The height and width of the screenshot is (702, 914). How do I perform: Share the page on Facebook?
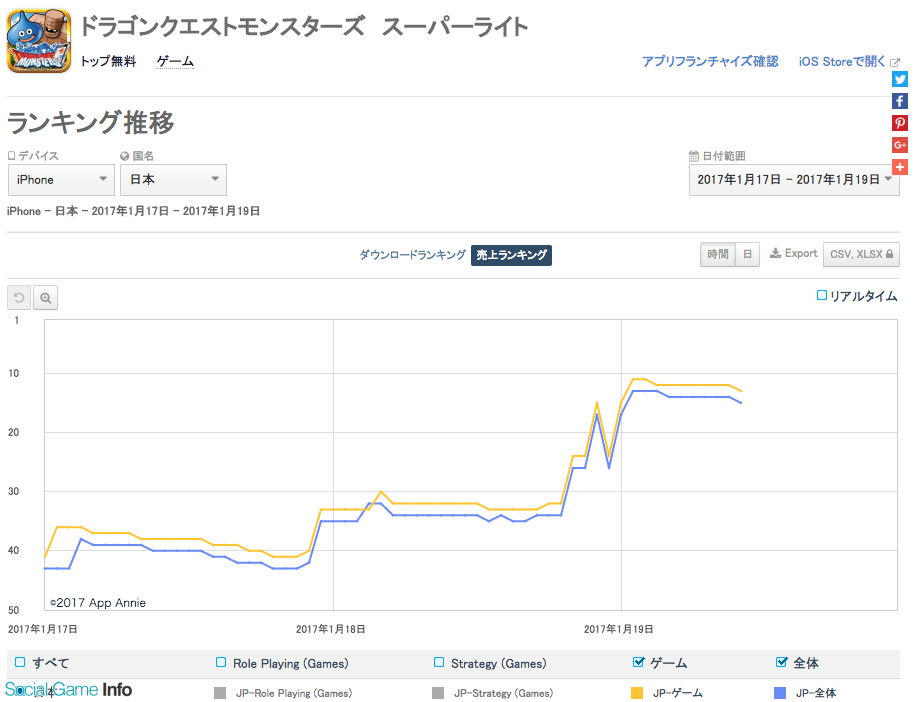pos(899,101)
